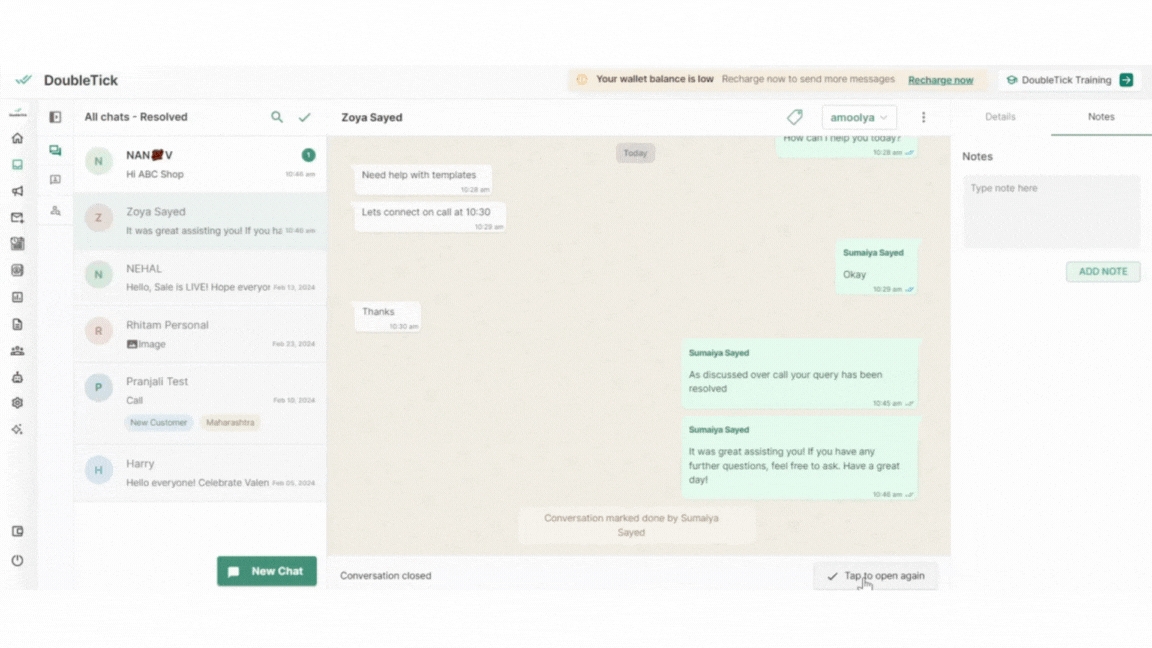Click the ADD NOTE button
The height and width of the screenshot is (648, 1152).
[1102, 271]
